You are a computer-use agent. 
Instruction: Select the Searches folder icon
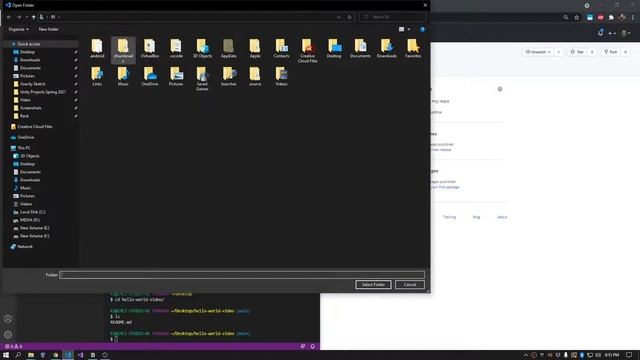pyautogui.click(x=229, y=76)
